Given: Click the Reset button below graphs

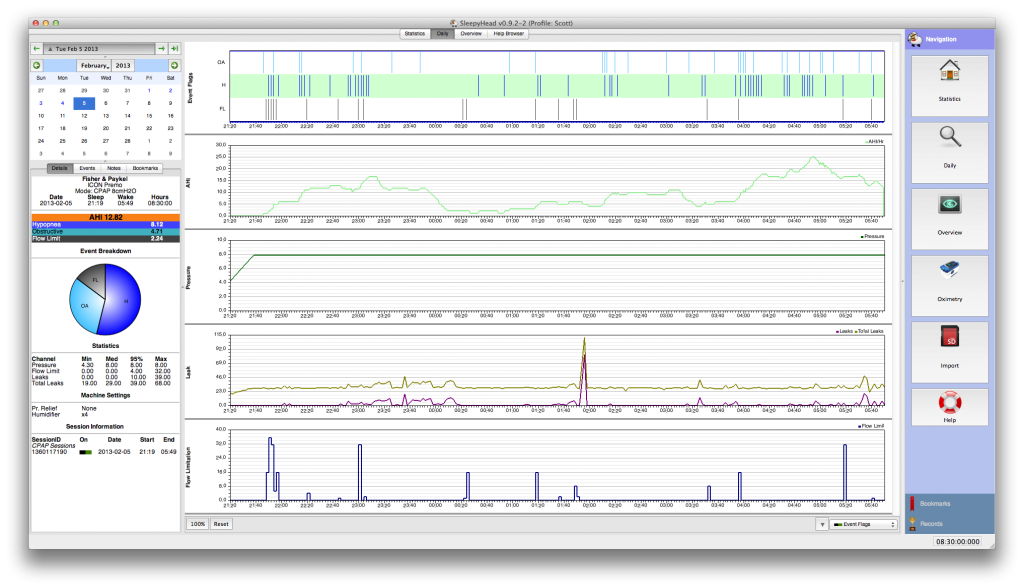Looking at the screenshot, I should 221,524.
